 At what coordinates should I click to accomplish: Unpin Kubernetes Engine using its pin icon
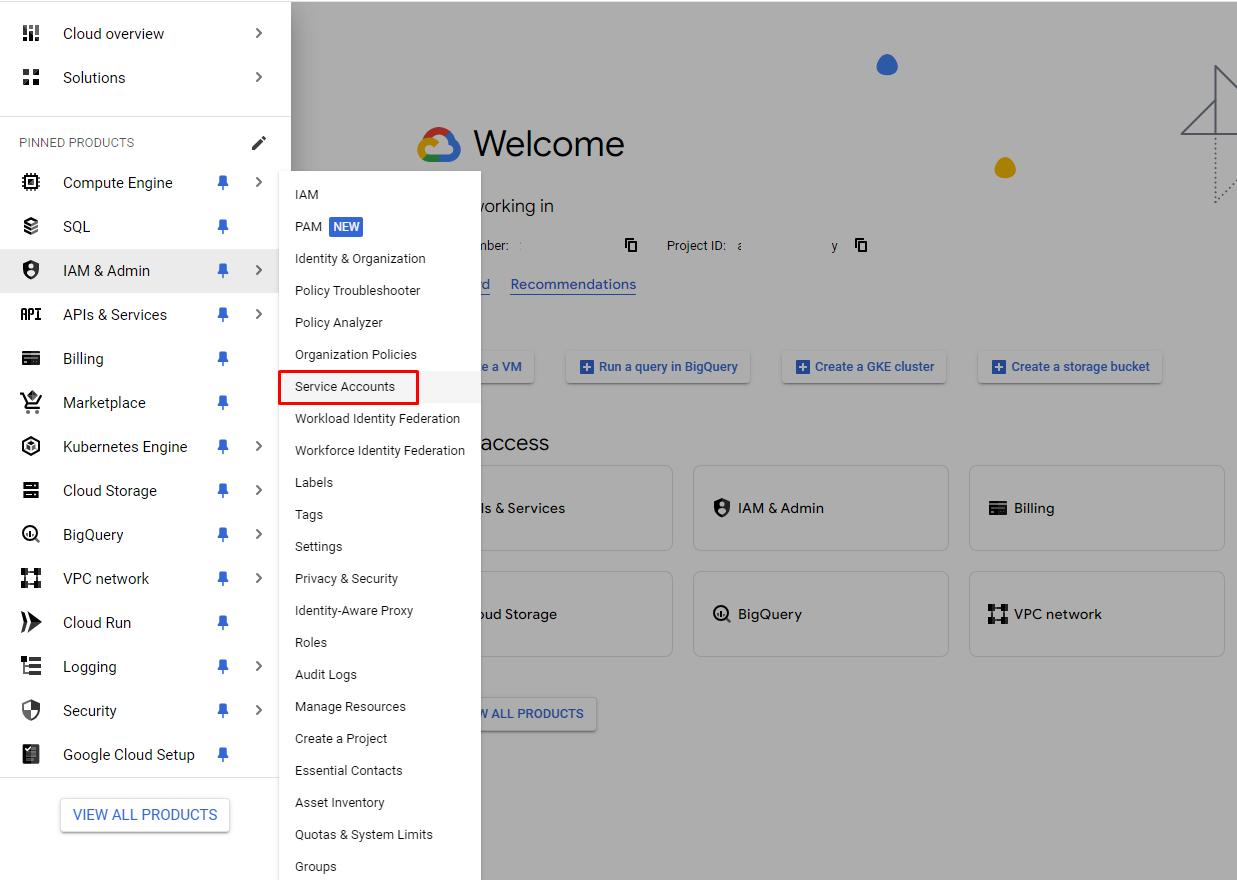coord(223,446)
